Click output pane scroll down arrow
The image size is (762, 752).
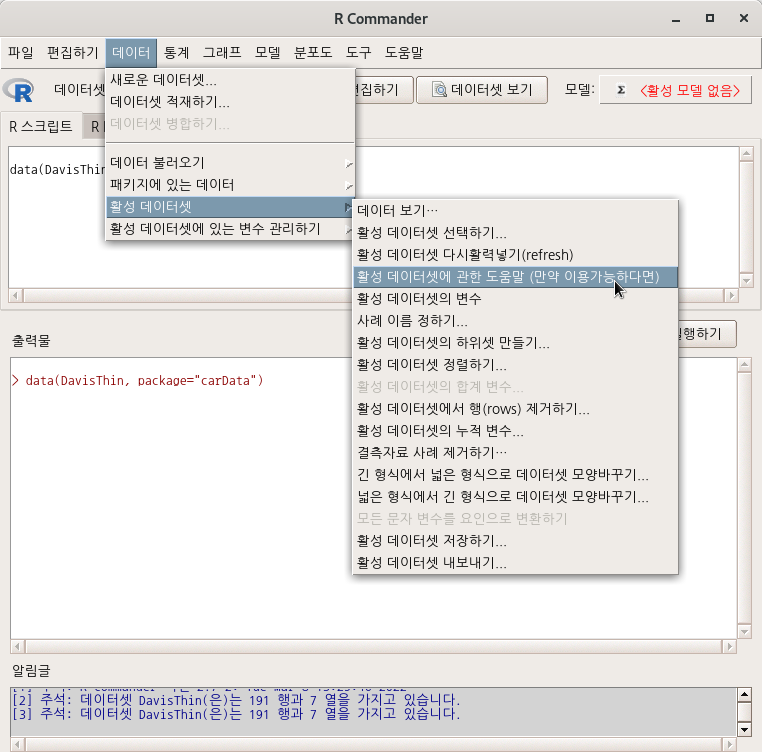[744, 631]
